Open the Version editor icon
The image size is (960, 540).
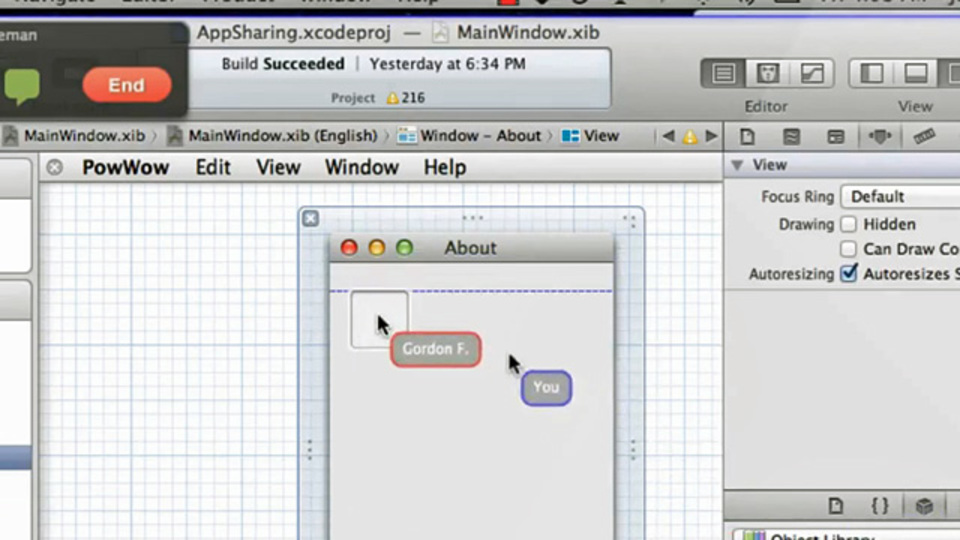(812, 73)
